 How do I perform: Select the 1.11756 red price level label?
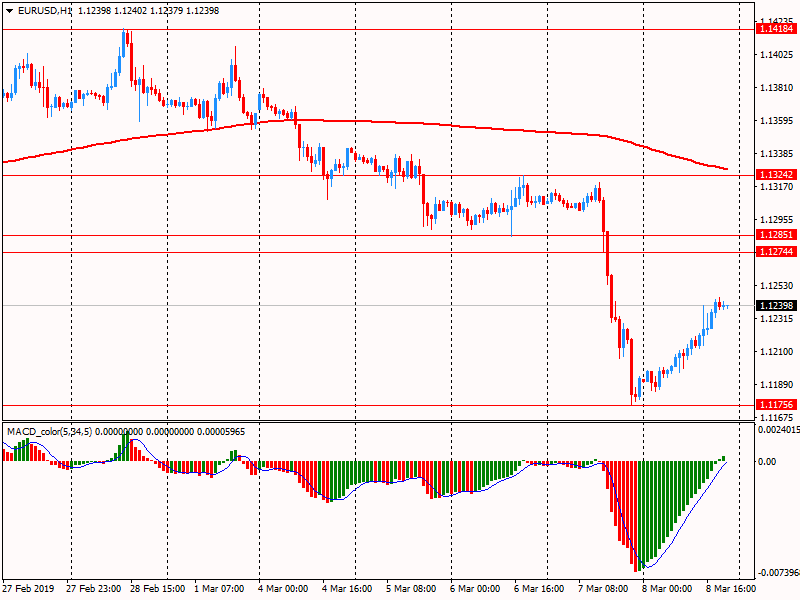(776, 405)
